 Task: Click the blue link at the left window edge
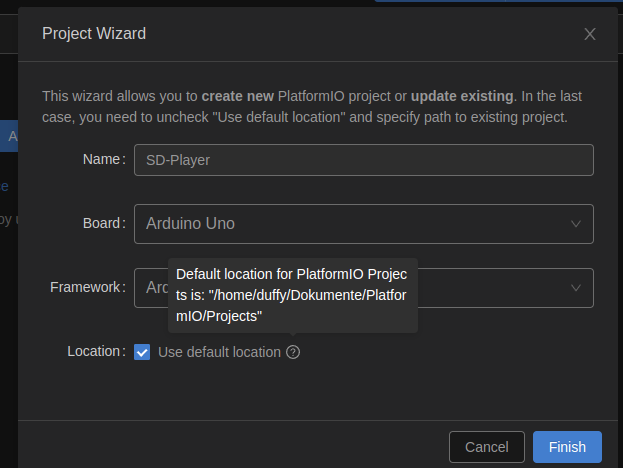[5, 185]
